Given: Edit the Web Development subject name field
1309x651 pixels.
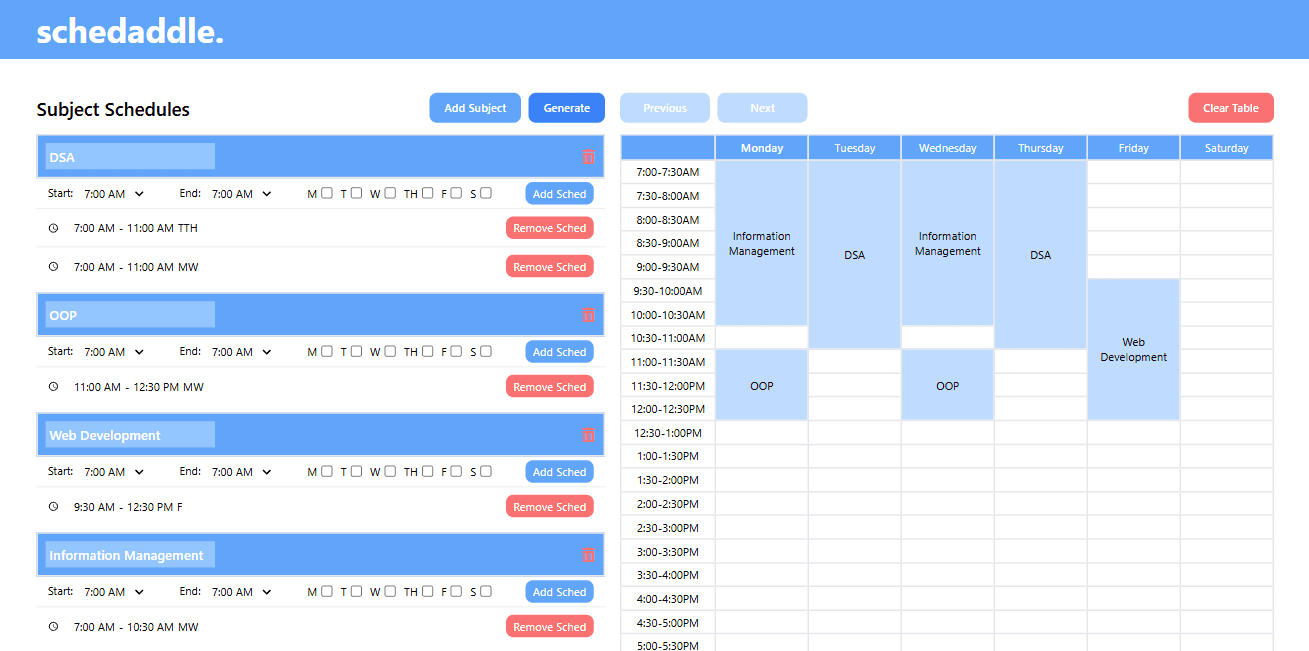Looking at the screenshot, I should click(130, 435).
